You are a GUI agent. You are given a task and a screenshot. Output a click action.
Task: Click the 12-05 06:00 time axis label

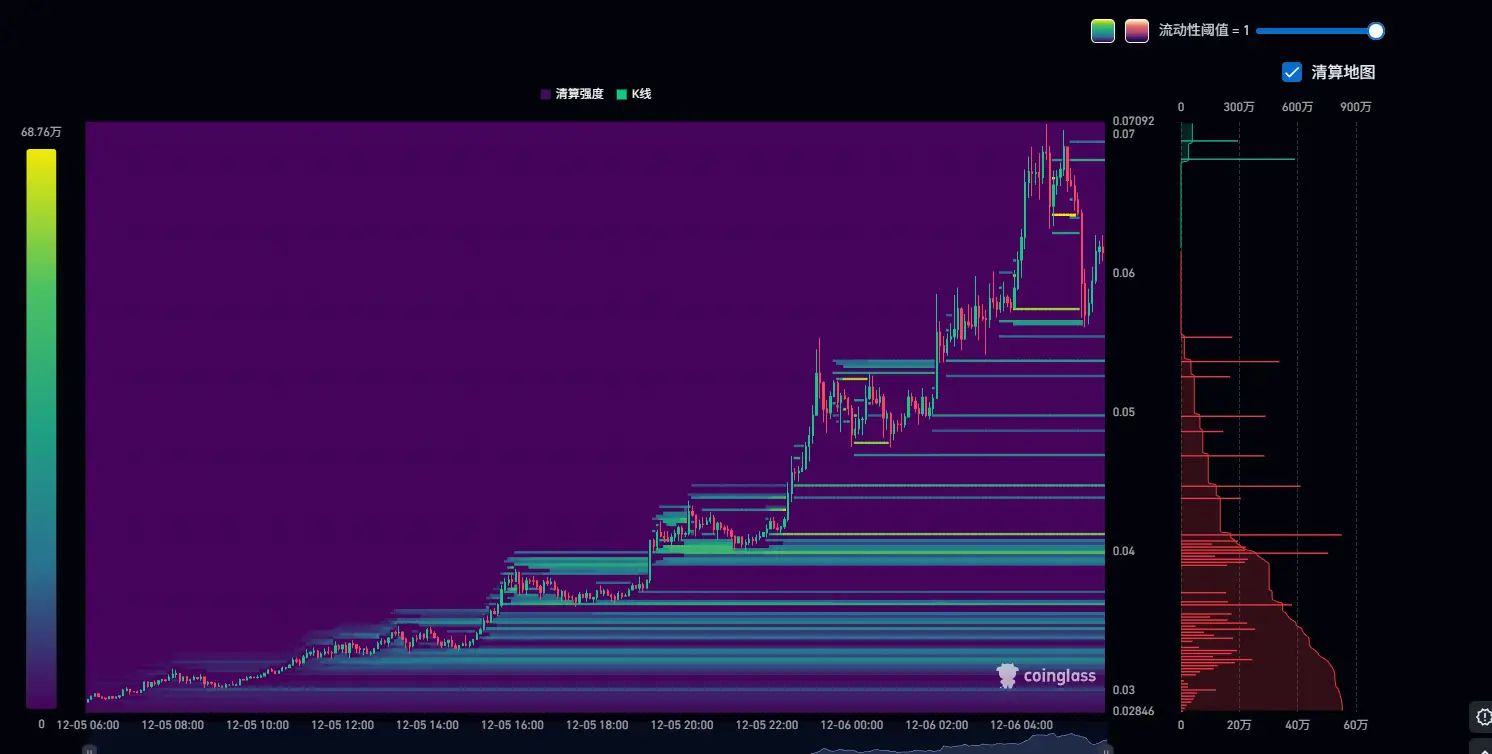pos(88,725)
